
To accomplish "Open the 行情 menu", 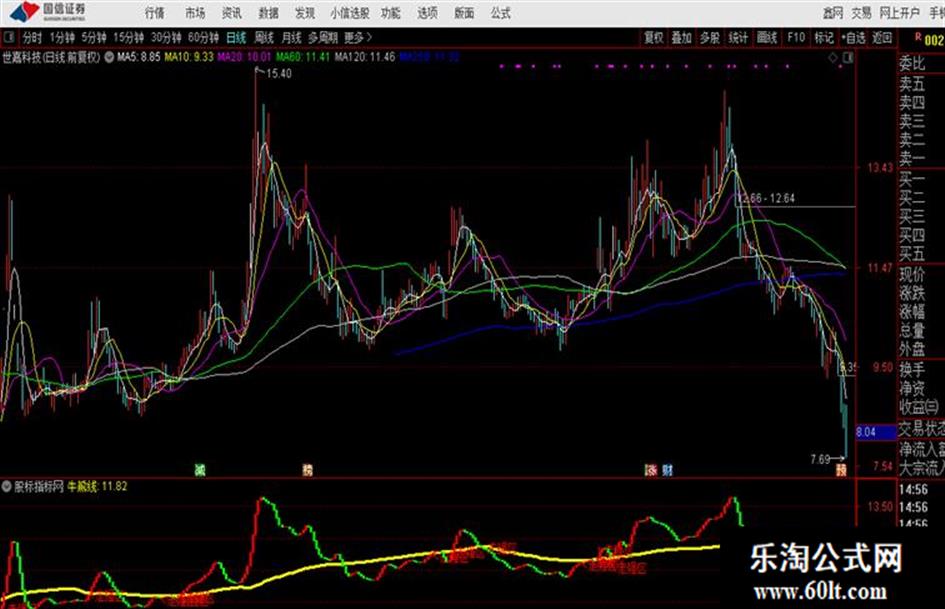I will pyautogui.click(x=155, y=13).
